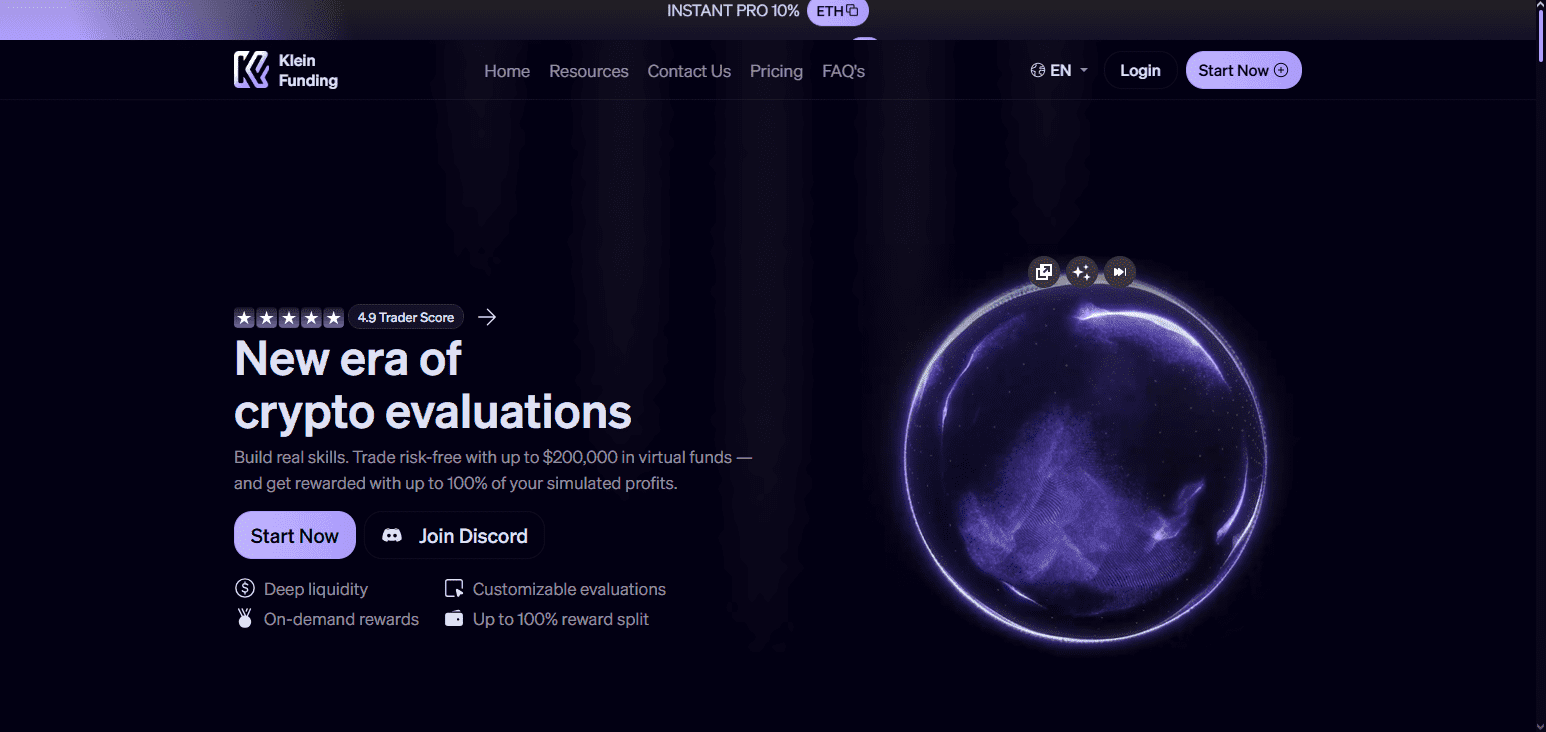The width and height of the screenshot is (1546, 732).
Task: Click the medal icon beside On-demand rewards
Action: pyautogui.click(x=243, y=618)
